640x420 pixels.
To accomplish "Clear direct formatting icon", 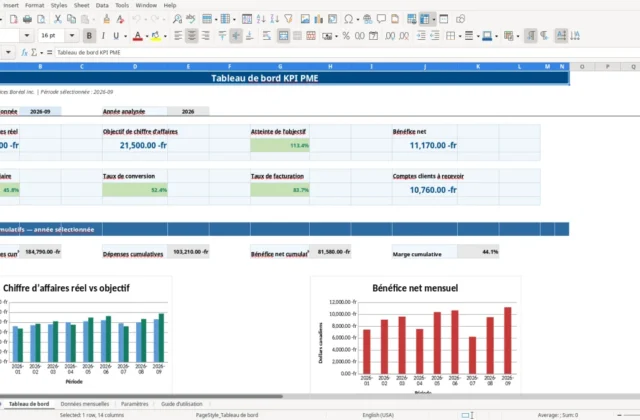I will (120, 19).
